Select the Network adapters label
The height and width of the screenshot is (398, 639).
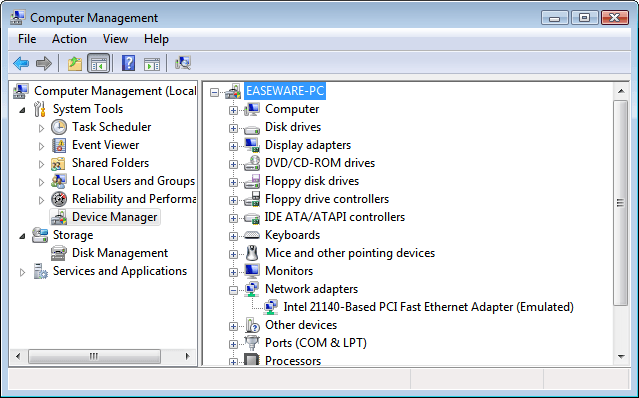coord(311,289)
